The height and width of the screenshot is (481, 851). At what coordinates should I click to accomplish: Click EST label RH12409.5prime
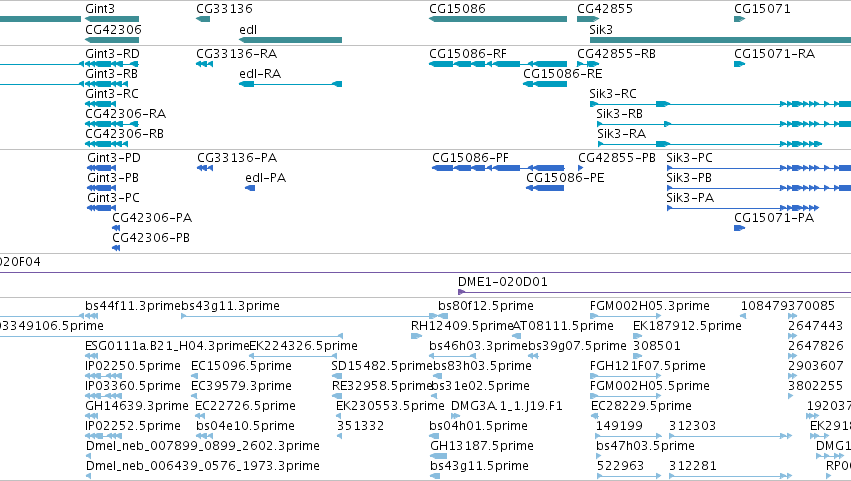coord(462,326)
